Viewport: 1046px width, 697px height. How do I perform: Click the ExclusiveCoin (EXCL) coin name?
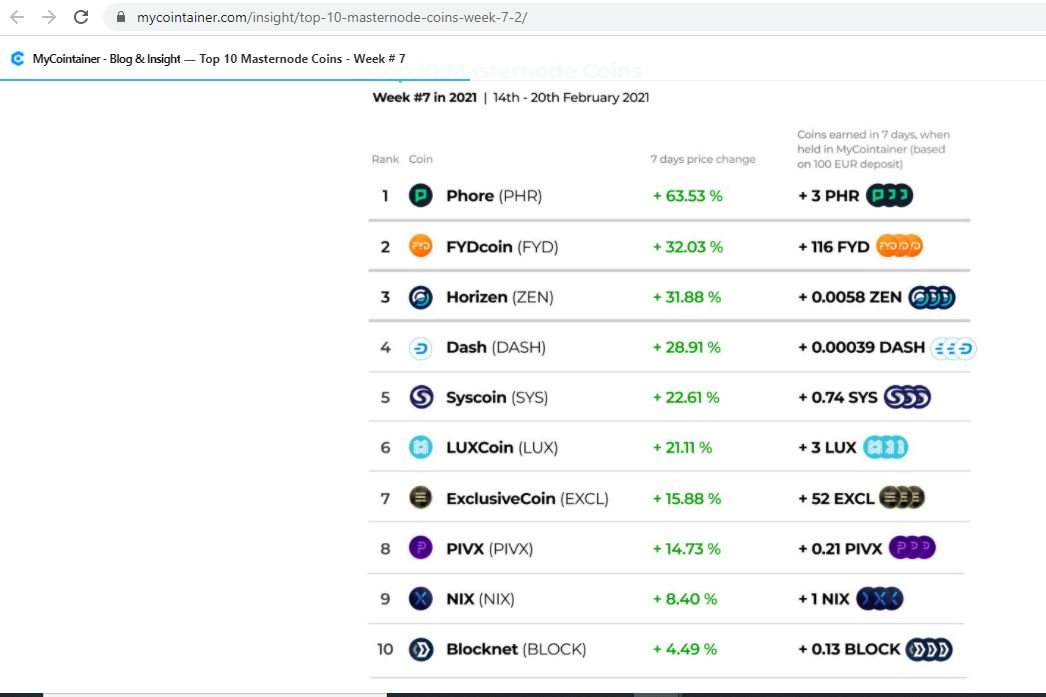coord(527,498)
